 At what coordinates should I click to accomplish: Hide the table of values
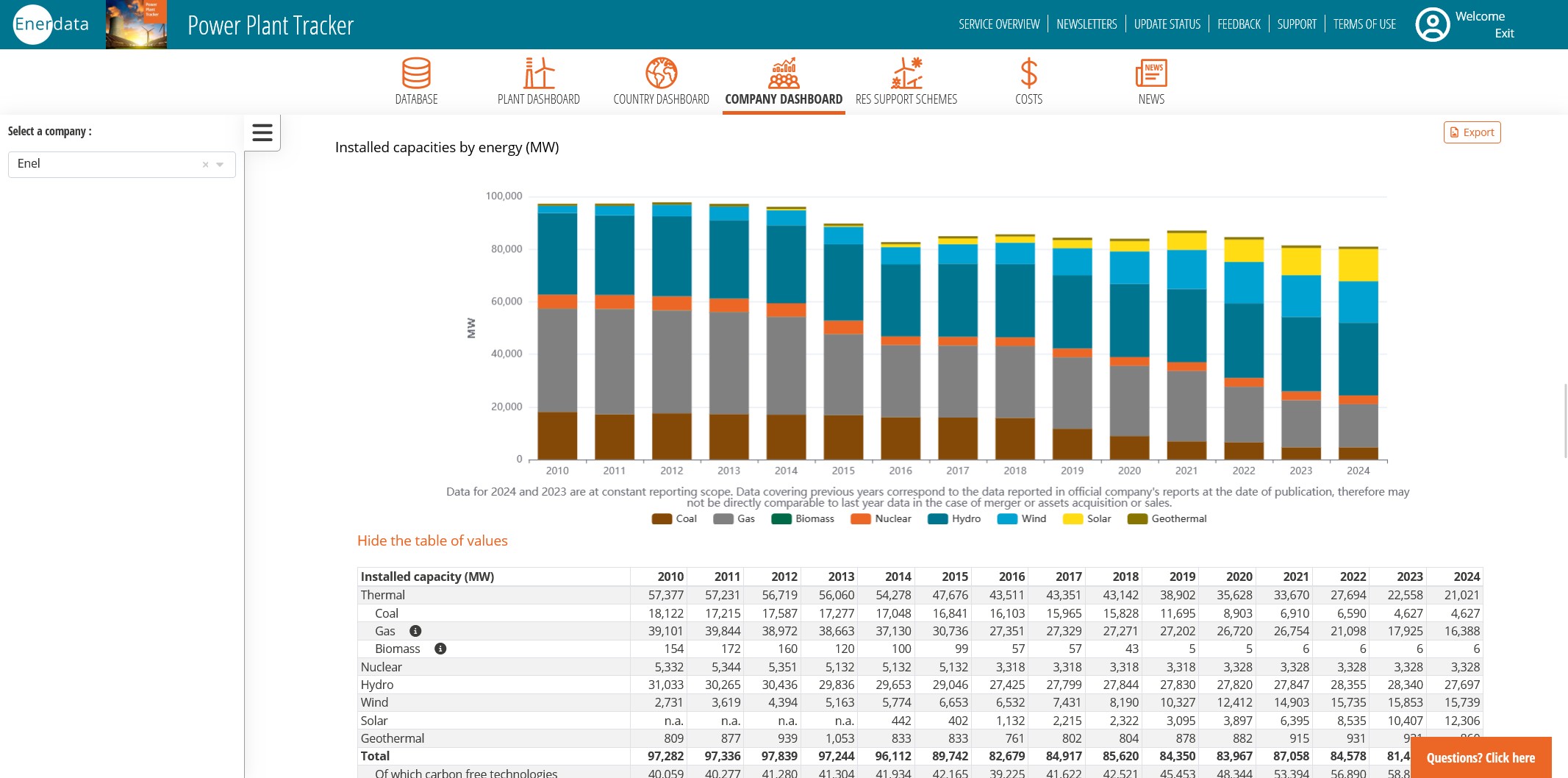pos(432,540)
